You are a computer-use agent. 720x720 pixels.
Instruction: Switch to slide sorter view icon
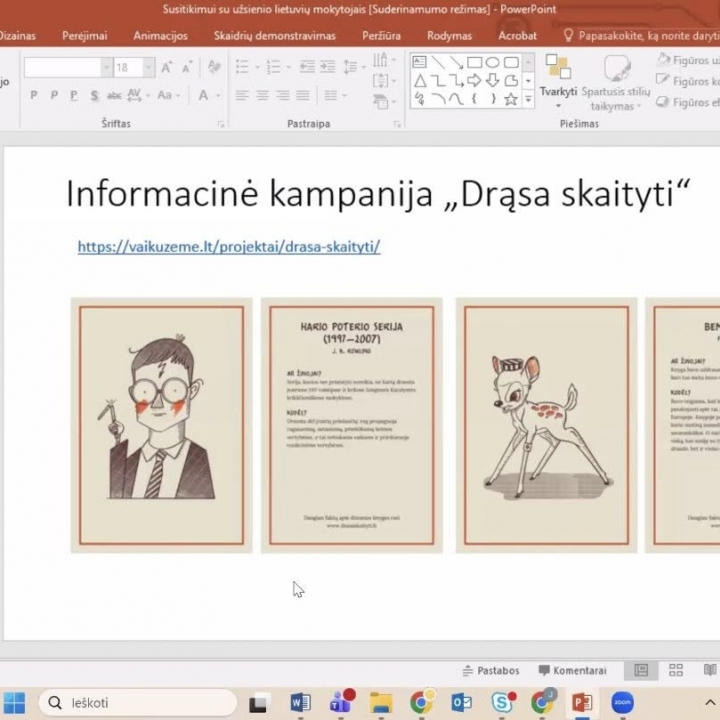click(x=676, y=670)
